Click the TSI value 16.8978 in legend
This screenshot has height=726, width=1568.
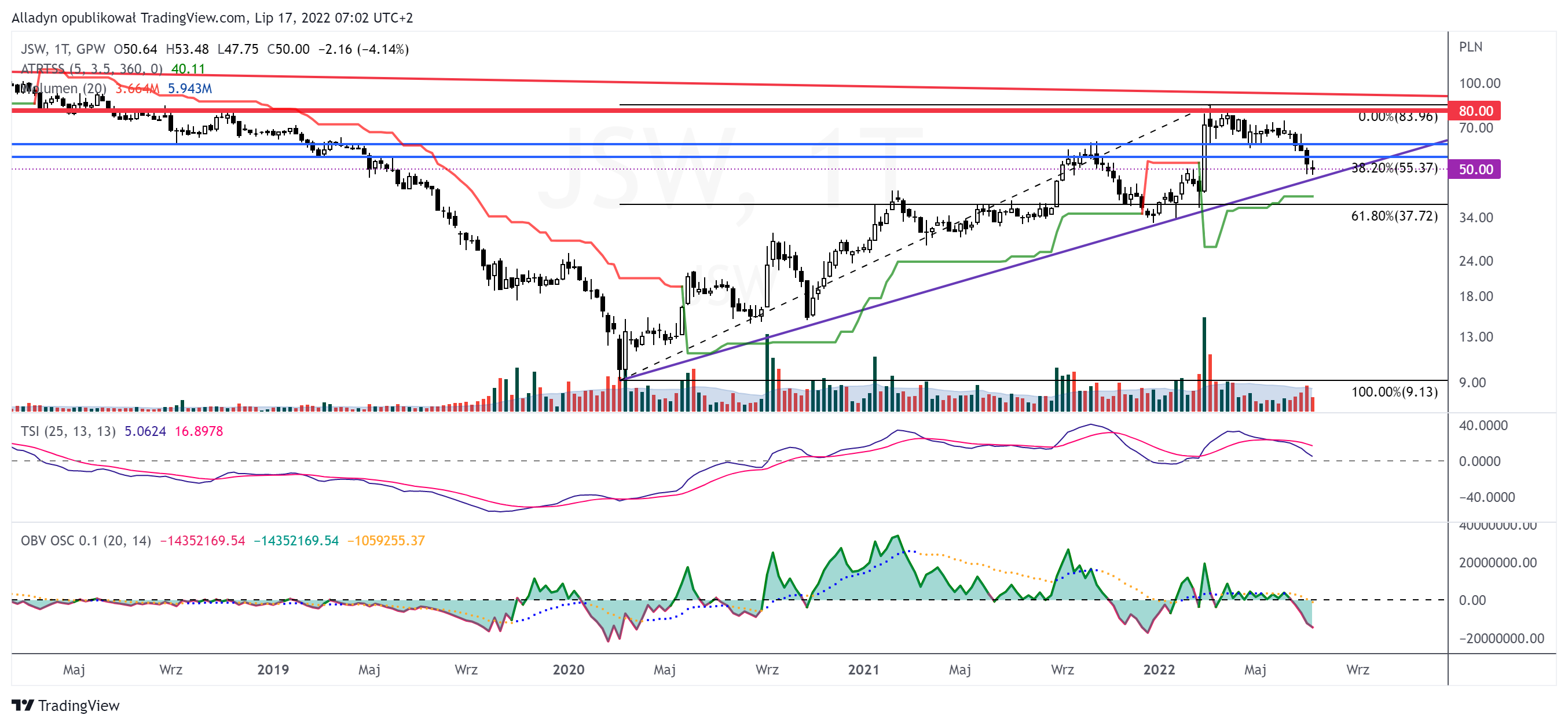click(x=199, y=431)
